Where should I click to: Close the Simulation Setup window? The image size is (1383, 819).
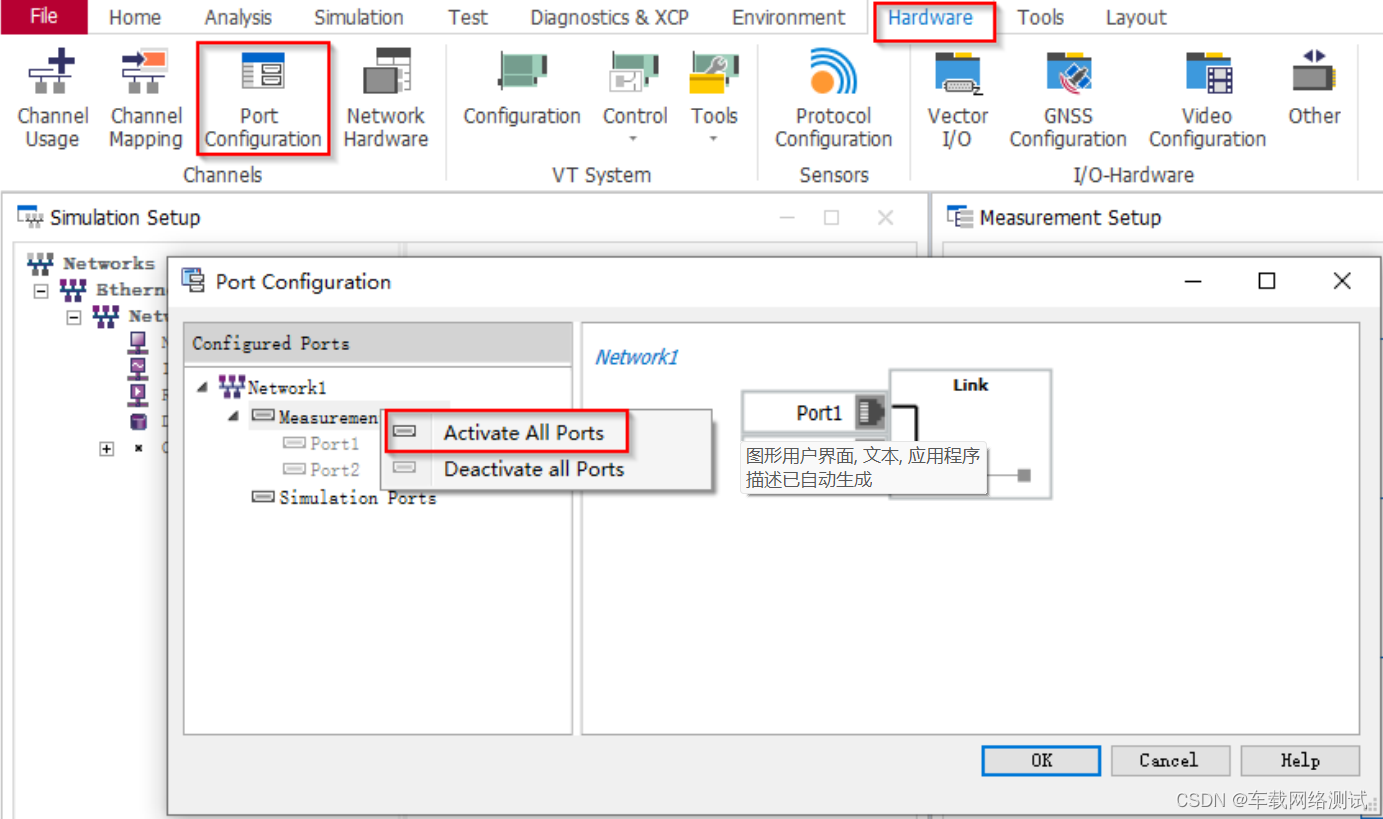885,217
